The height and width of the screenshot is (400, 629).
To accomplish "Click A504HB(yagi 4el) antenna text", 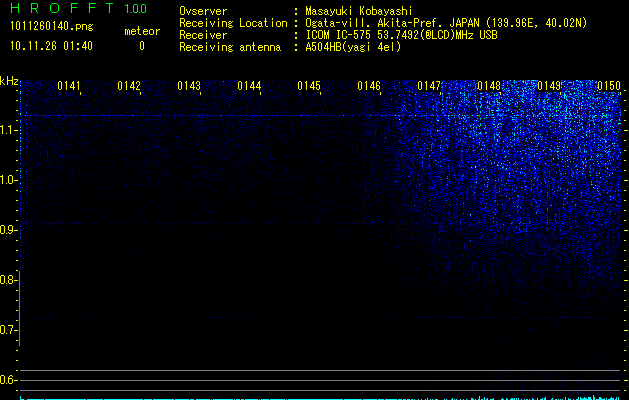I will click(x=353, y=47).
